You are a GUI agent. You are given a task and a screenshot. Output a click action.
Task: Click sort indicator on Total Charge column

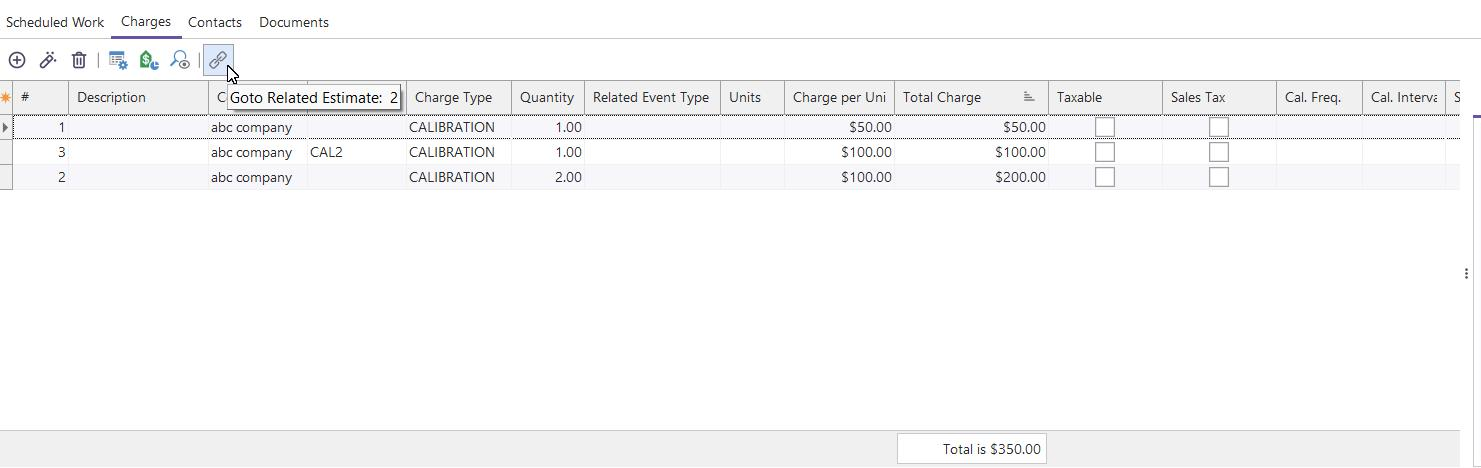tap(1029, 97)
